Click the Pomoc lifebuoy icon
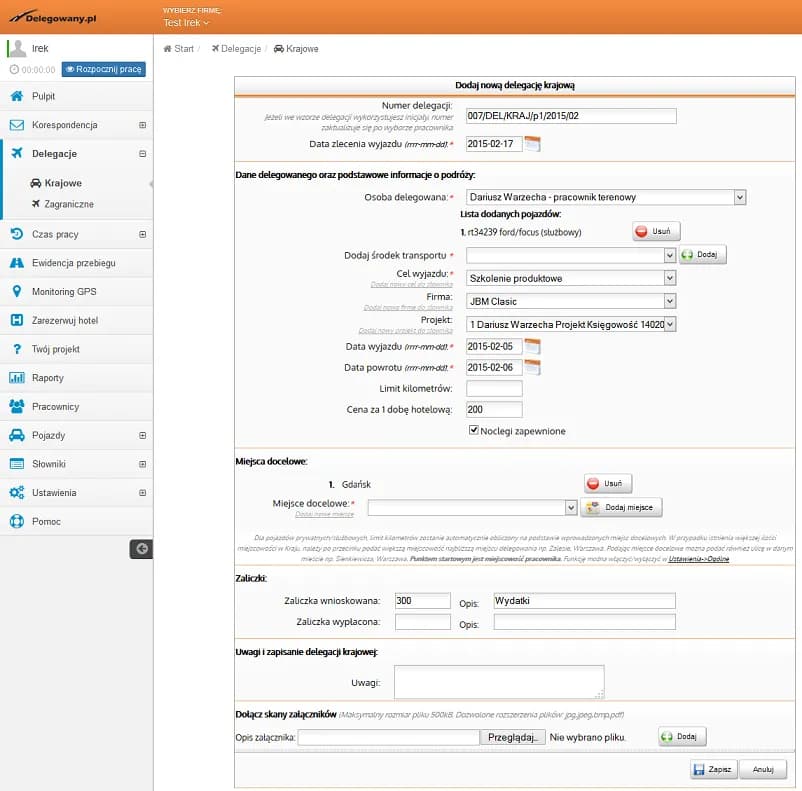This screenshot has width=802, height=791. [x=16, y=522]
